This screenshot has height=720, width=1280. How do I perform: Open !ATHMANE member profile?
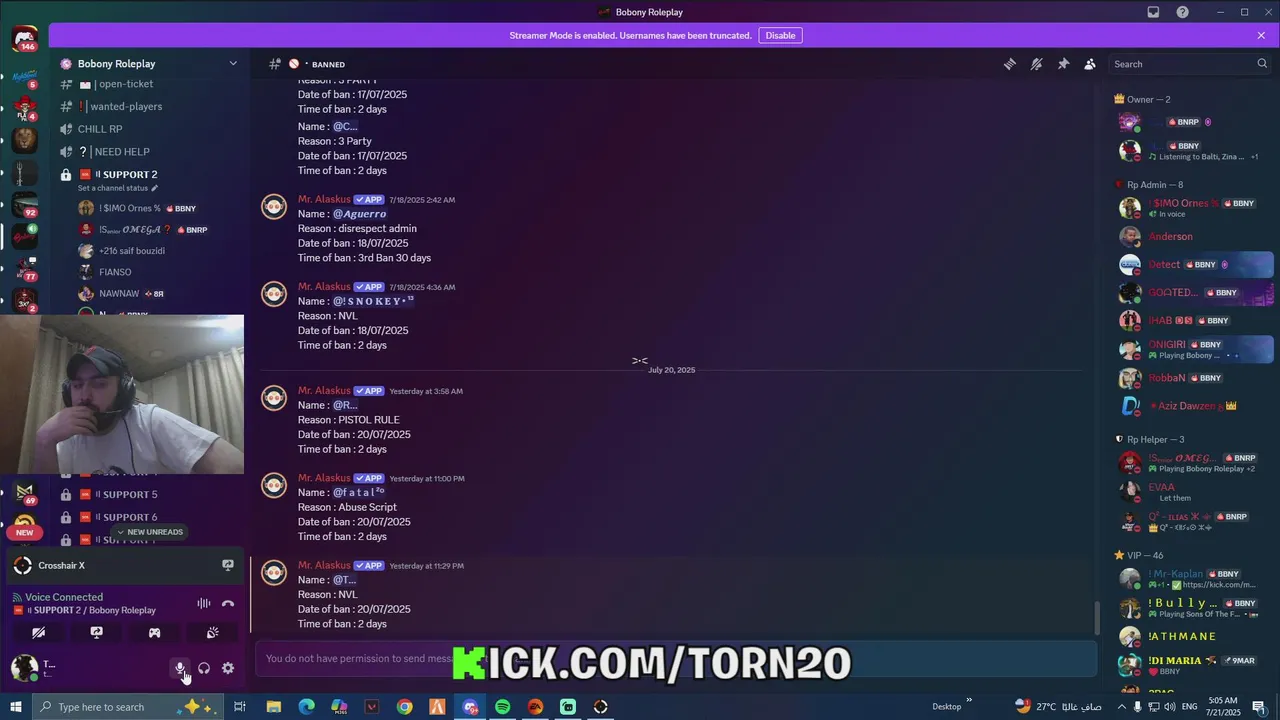(x=1194, y=636)
